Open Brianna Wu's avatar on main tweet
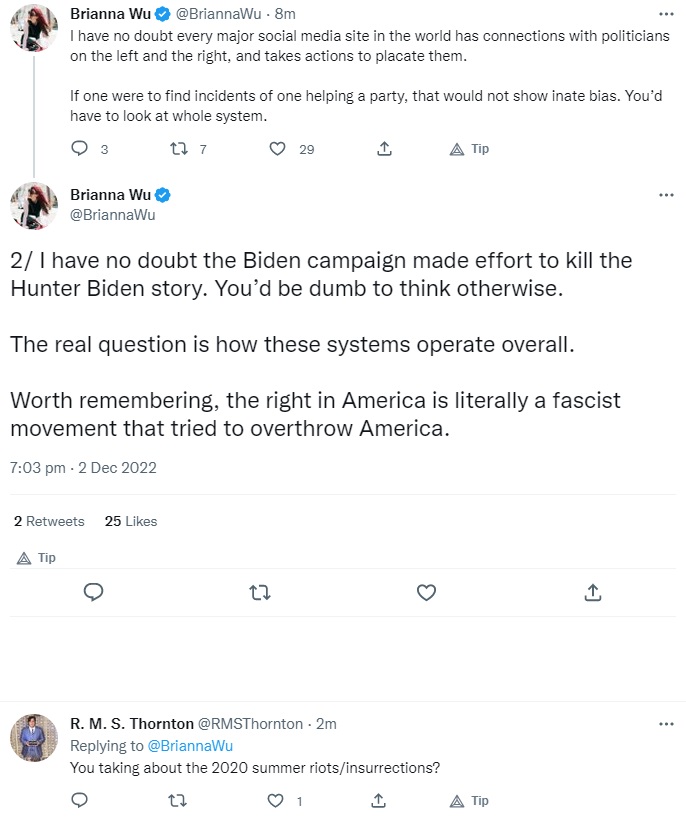Viewport: 686px width, 819px height. coord(34,206)
